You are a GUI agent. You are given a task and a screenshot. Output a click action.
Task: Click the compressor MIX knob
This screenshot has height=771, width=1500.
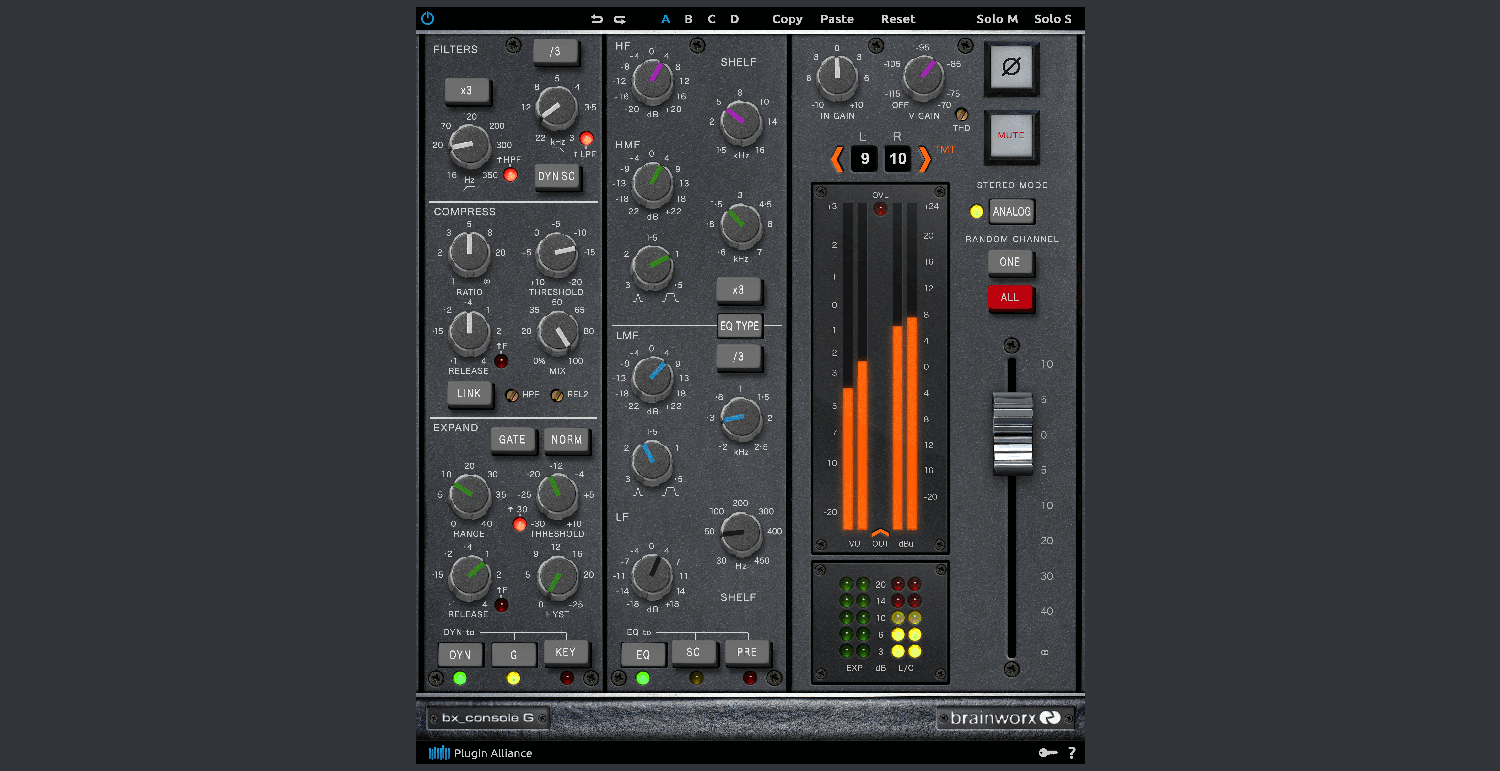tap(557, 332)
